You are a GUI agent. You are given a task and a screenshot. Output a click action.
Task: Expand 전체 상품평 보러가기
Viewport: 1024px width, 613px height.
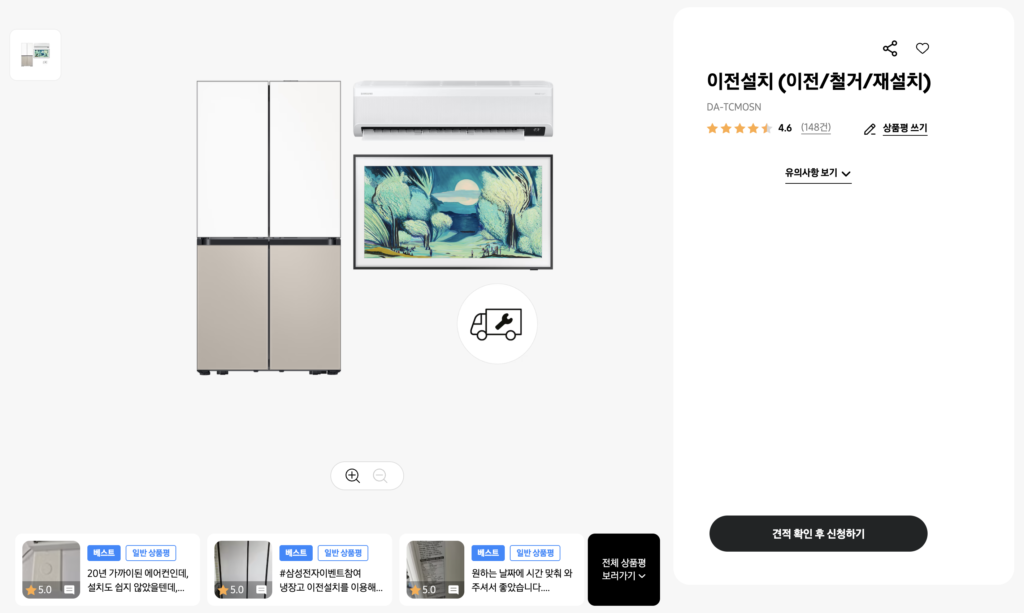[x=624, y=569]
